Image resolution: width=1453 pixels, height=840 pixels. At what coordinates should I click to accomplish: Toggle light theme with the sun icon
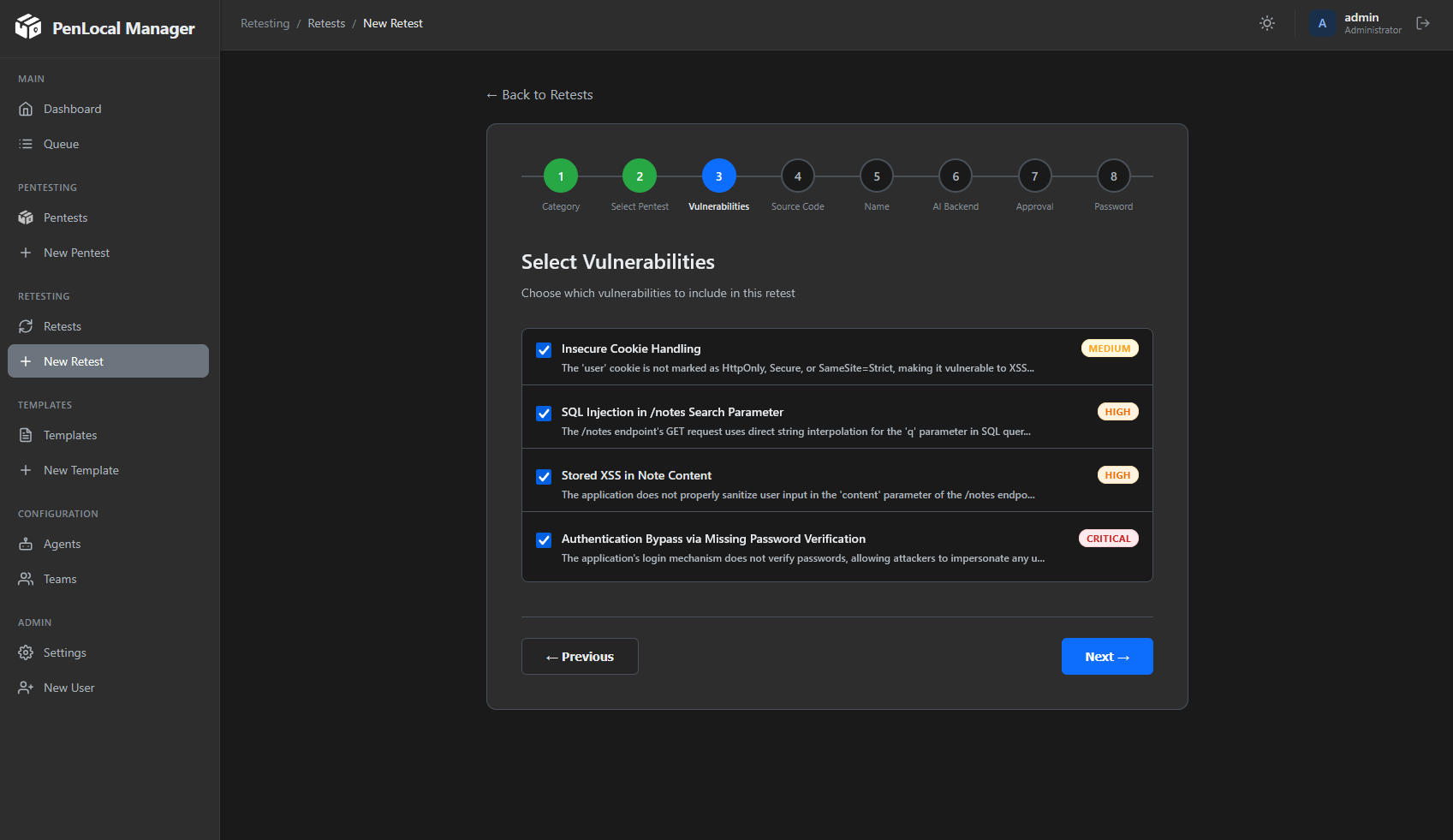(1266, 23)
